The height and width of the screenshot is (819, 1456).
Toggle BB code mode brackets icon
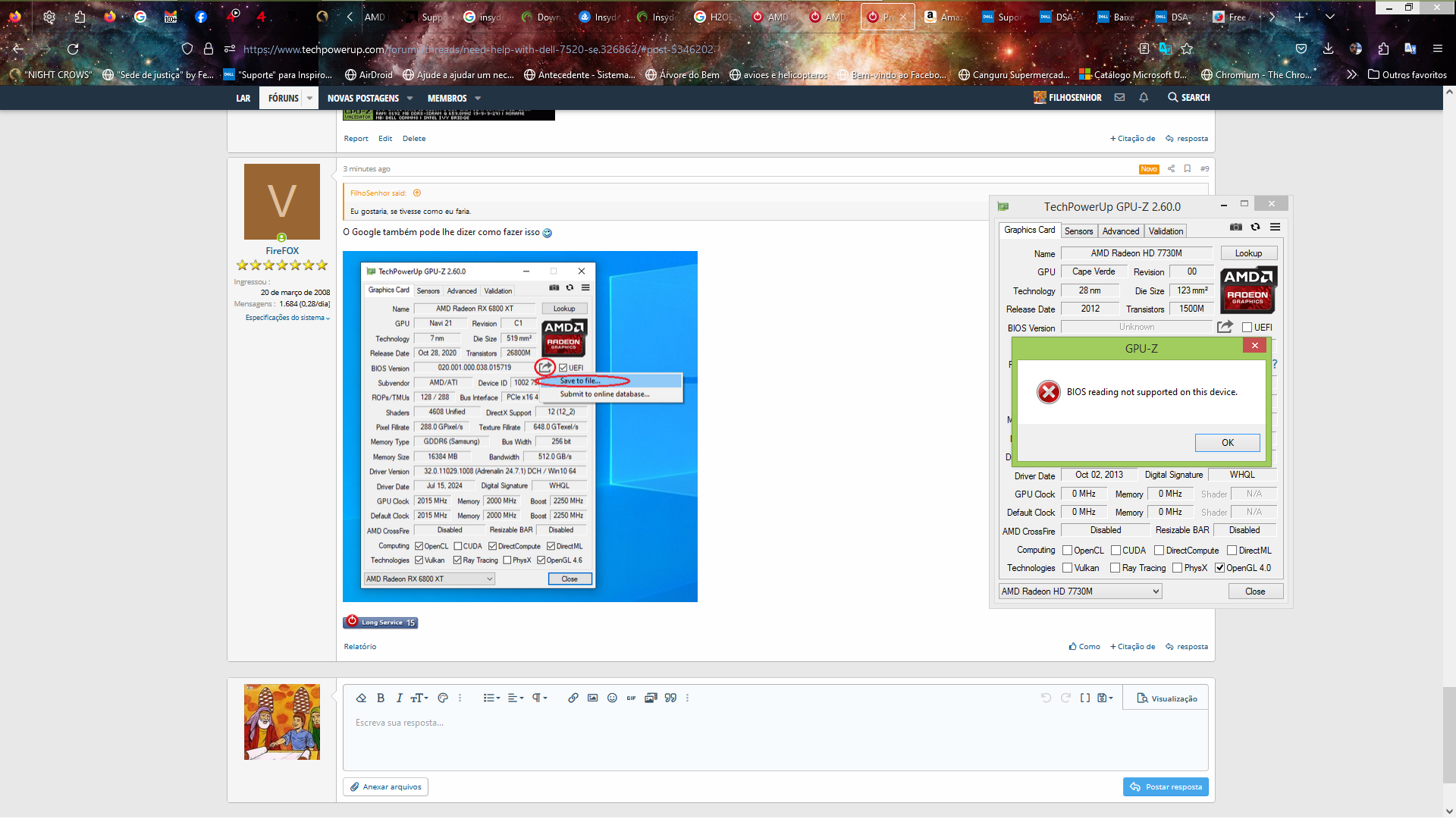click(1085, 698)
